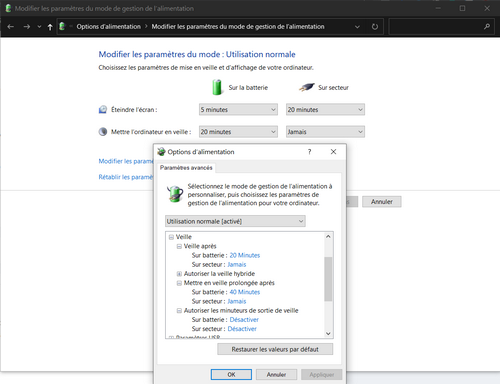Select Mettre en veille prolongée après label
Image resolution: width=500 pixels, height=384 pixels.
tap(229, 283)
